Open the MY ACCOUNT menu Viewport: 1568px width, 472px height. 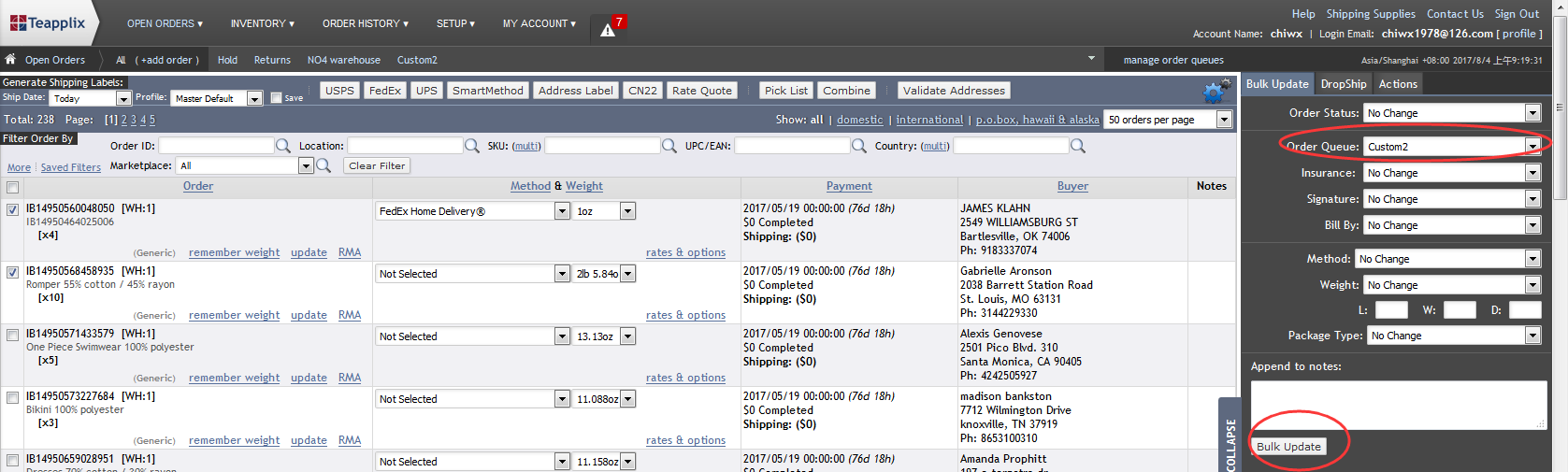[539, 23]
